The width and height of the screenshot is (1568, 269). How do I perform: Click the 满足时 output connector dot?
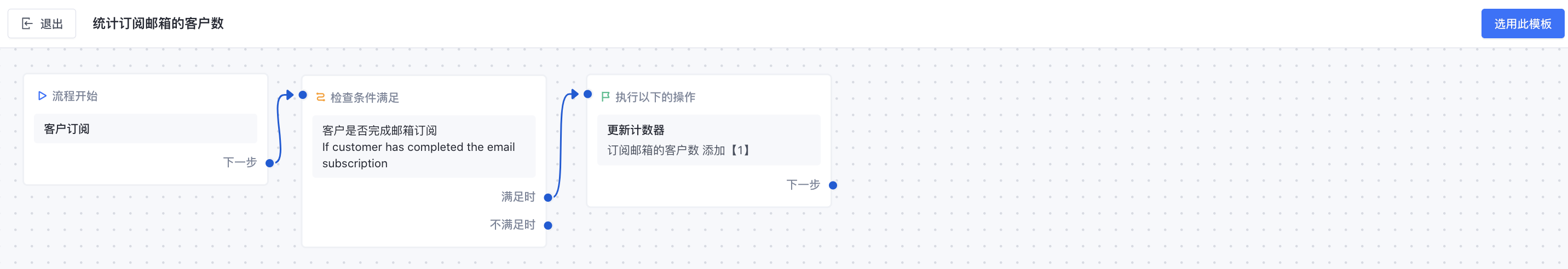[x=548, y=197]
